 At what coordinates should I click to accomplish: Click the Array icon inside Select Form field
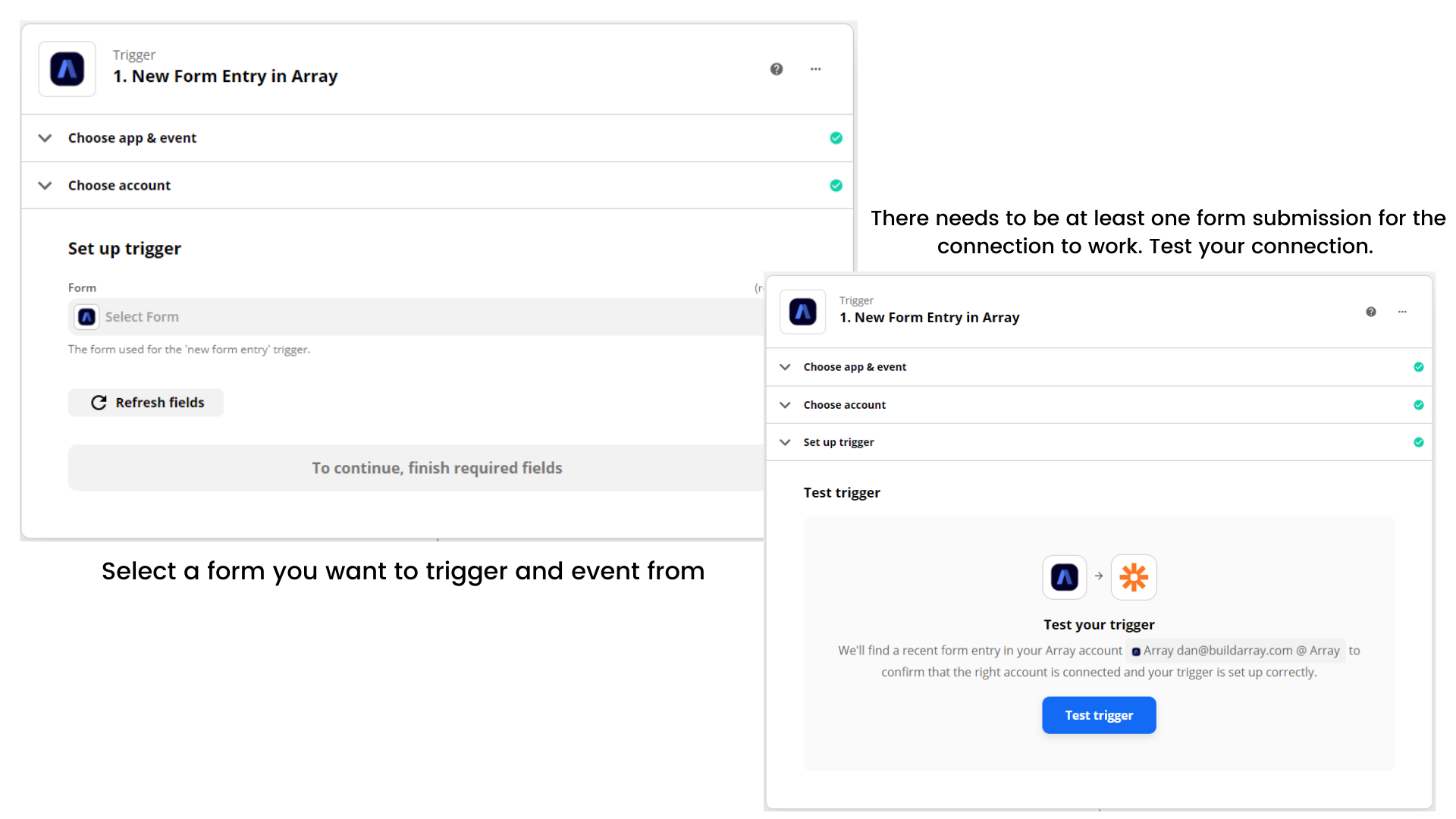click(x=87, y=317)
